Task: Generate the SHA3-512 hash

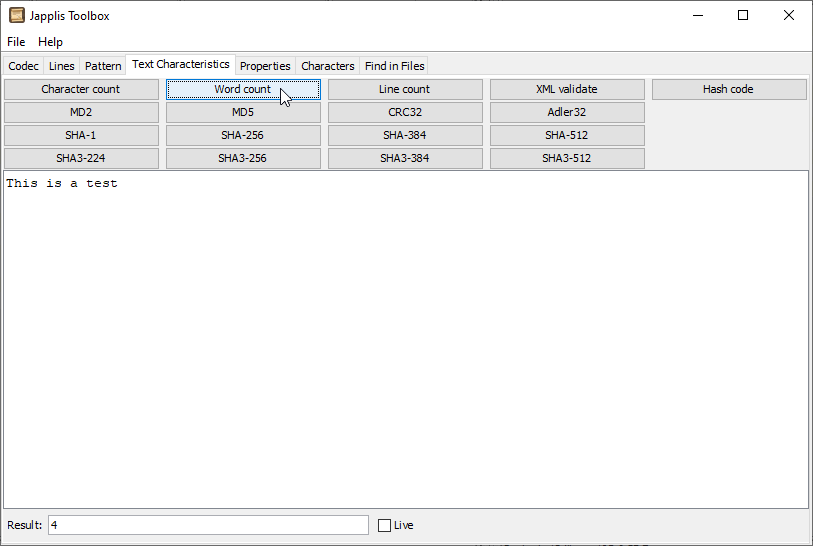Action: pyautogui.click(x=567, y=158)
